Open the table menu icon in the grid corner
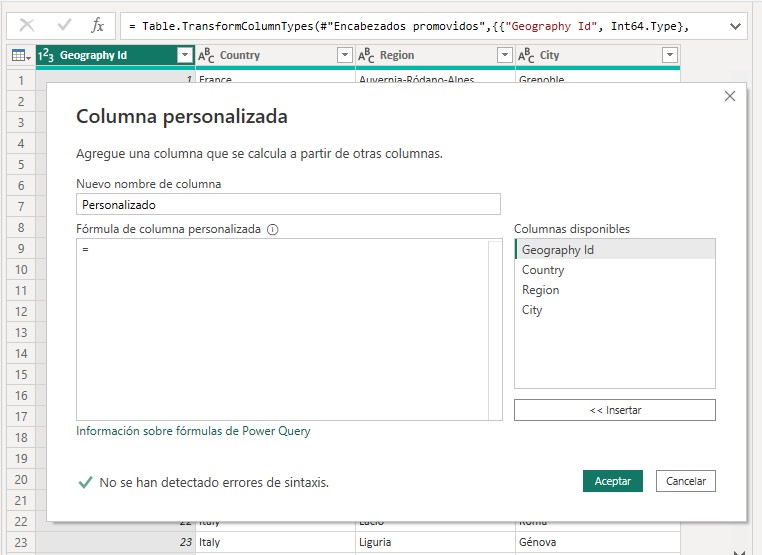 tap(21, 55)
